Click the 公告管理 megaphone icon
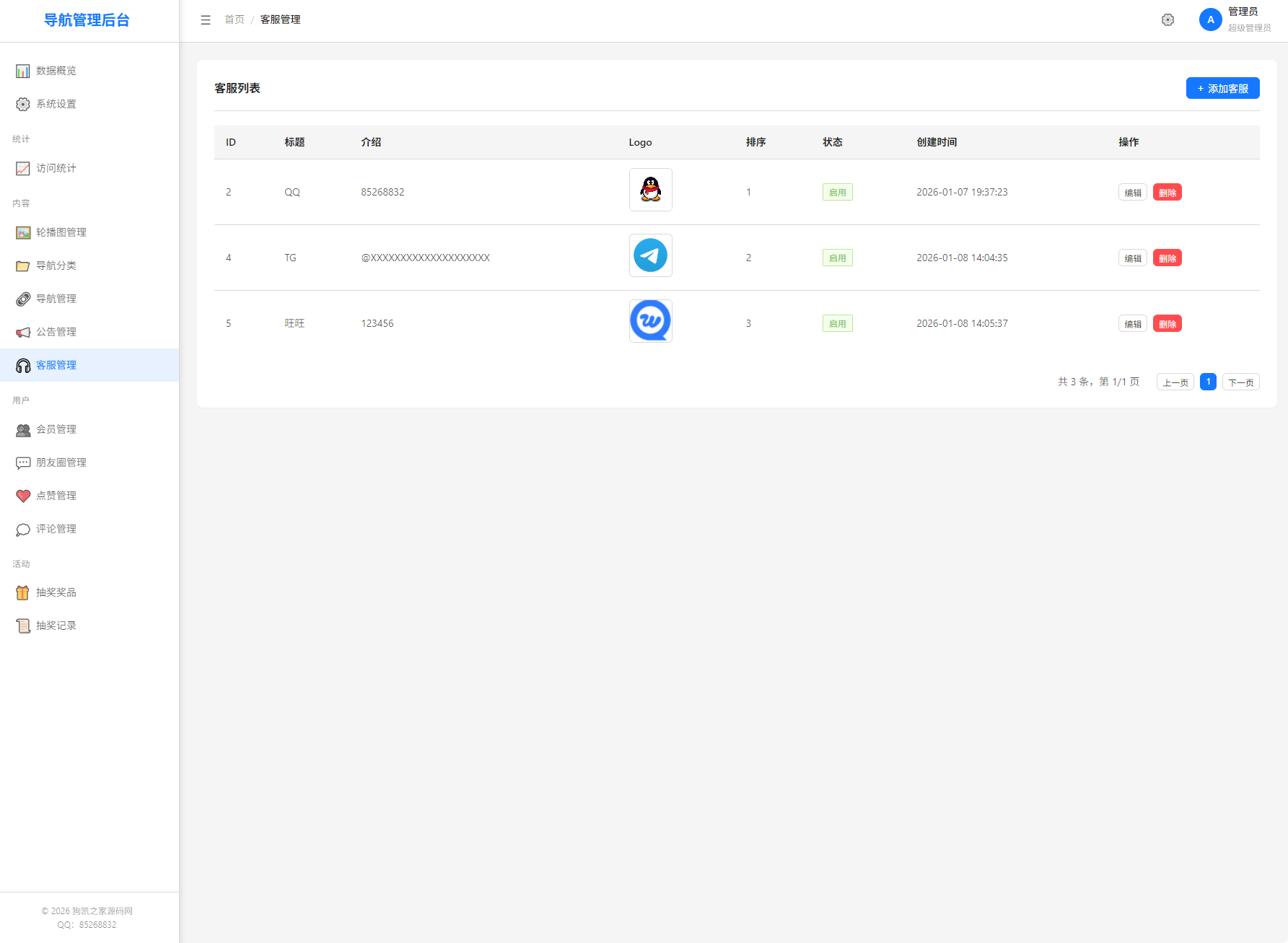1288x943 pixels. click(x=23, y=332)
